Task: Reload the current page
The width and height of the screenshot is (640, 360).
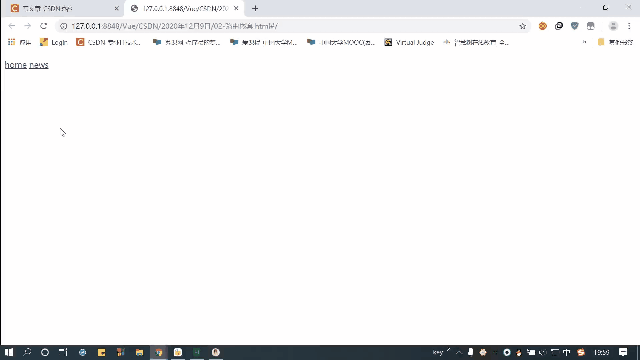Action: 44,26
